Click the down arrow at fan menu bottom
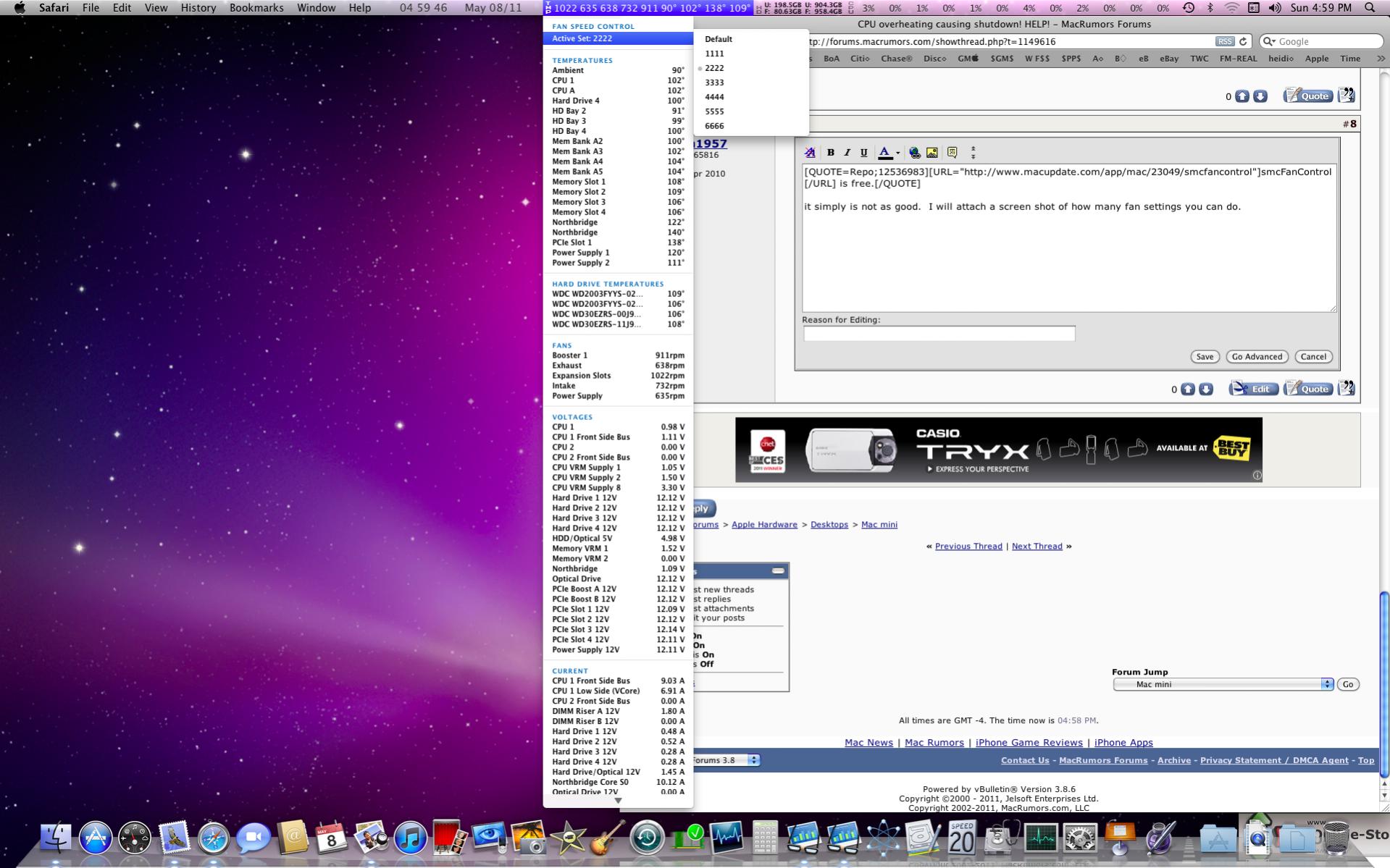This screenshot has width=1390, height=868. 618,801
